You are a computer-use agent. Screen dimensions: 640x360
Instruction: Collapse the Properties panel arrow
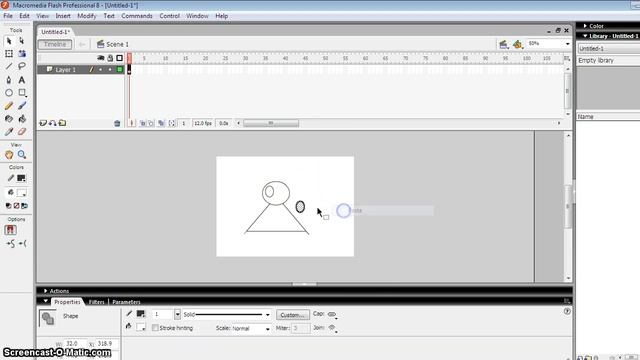pyautogui.click(x=45, y=301)
